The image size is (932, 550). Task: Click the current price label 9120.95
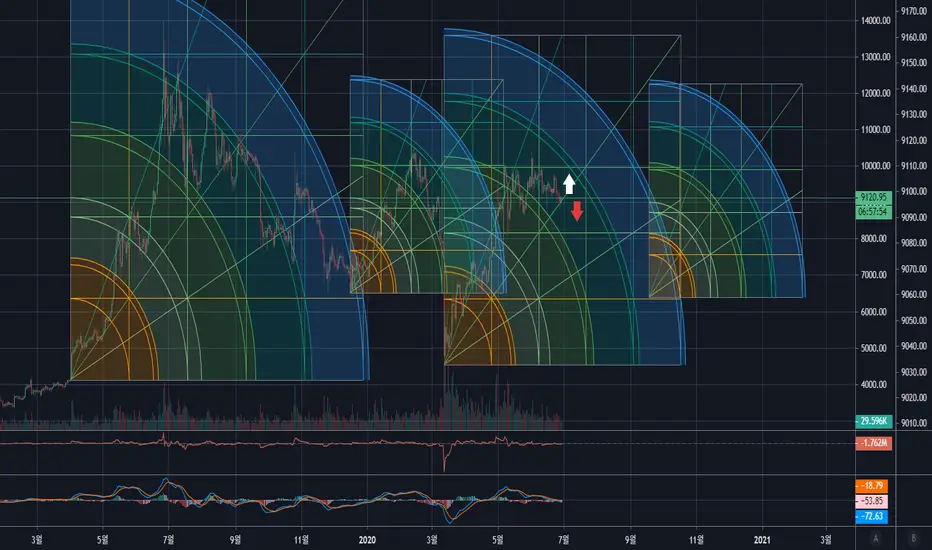[873, 197]
